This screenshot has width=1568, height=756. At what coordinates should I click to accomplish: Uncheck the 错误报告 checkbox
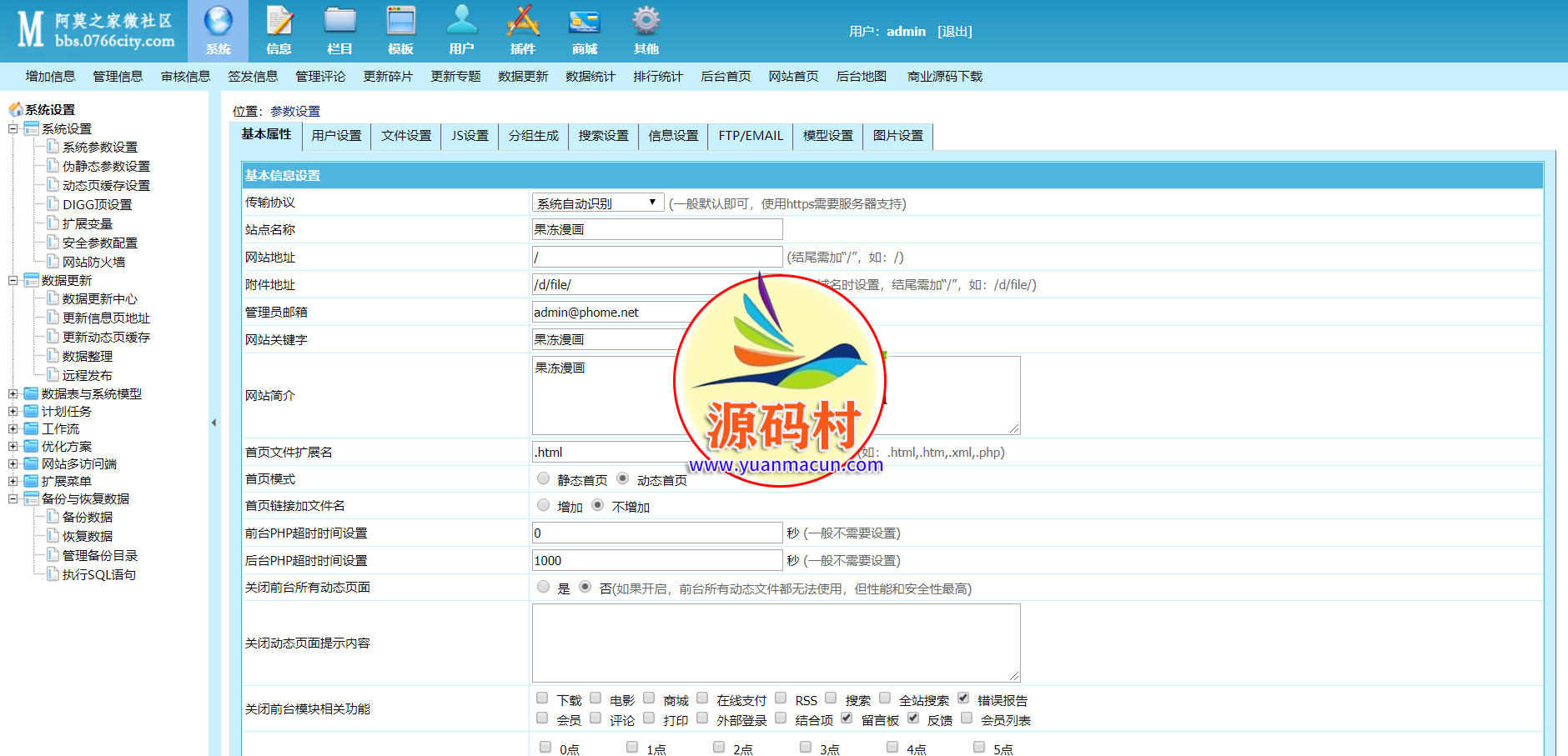pyautogui.click(x=963, y=698)
